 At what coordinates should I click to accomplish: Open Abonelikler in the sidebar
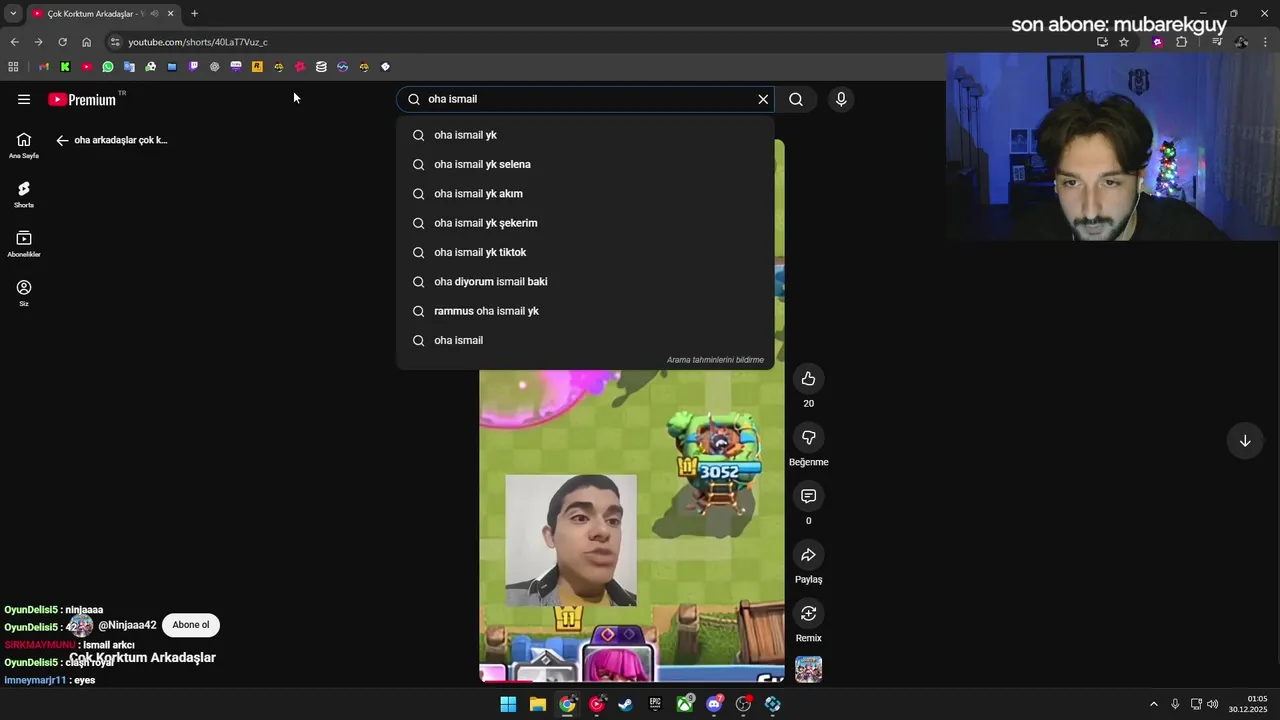point(24,243)
